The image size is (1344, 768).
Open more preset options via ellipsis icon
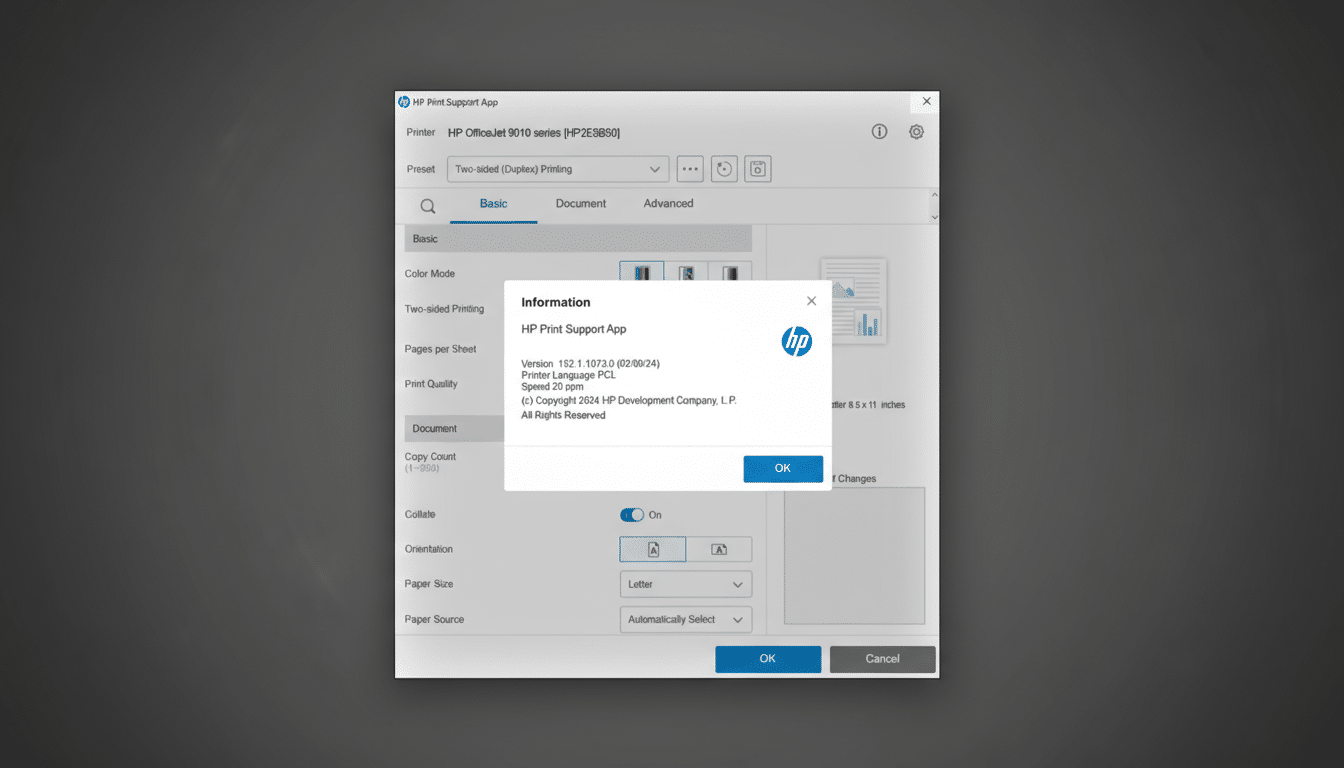click(690, 168)
